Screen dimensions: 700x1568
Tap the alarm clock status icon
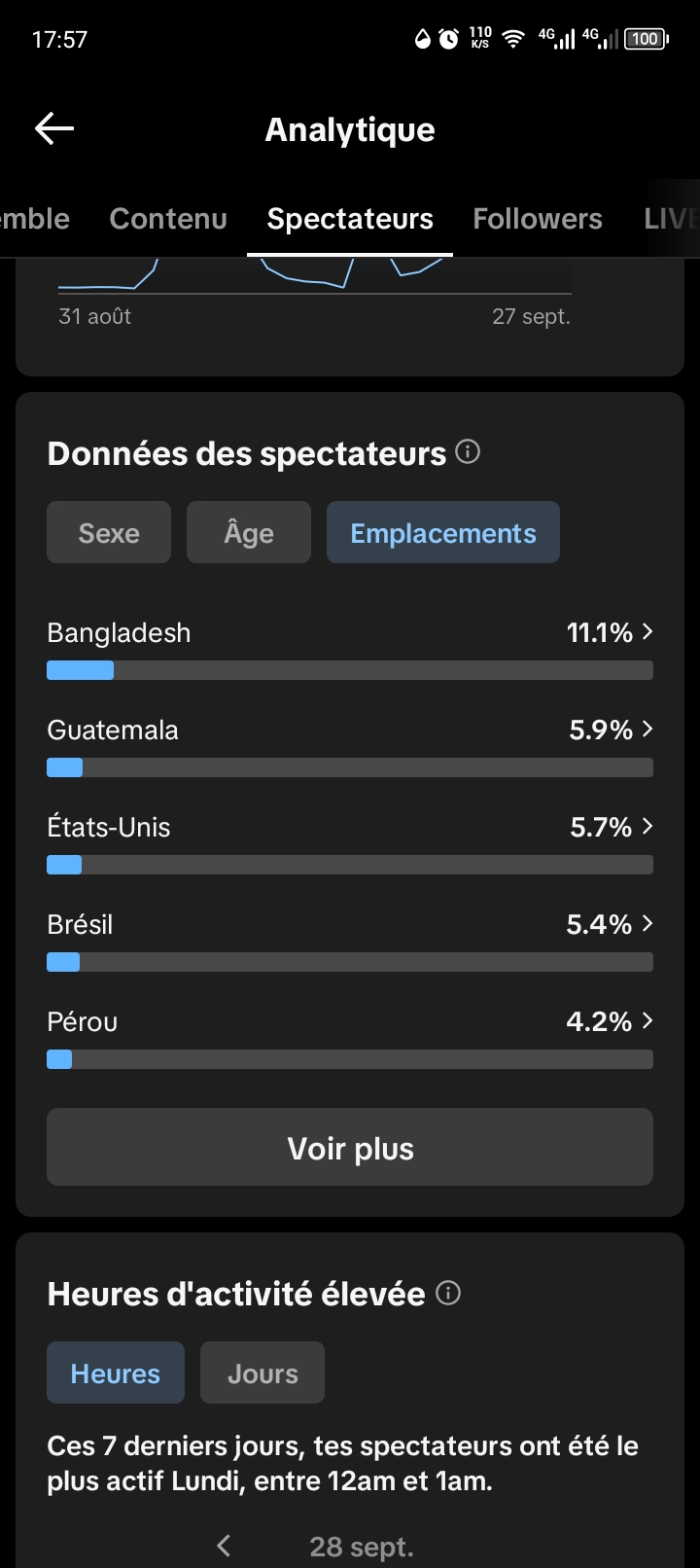(x=448, y=39)
